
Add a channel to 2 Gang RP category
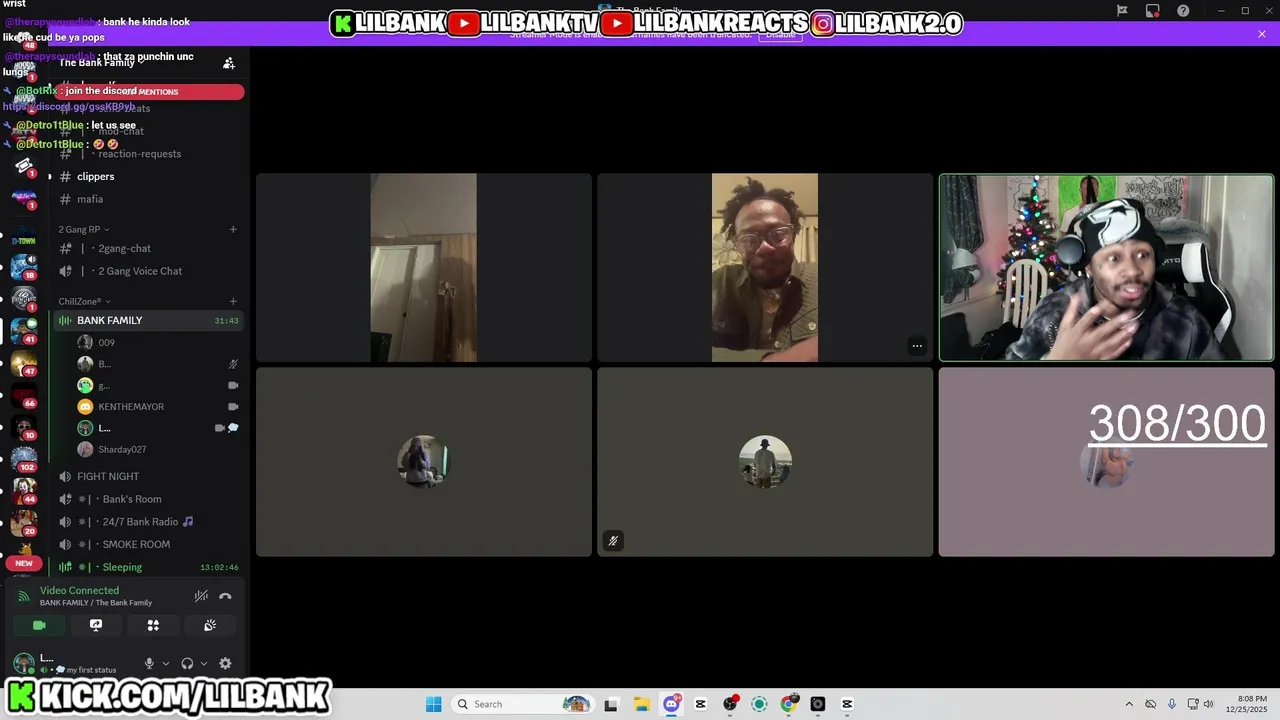(233, 229)
